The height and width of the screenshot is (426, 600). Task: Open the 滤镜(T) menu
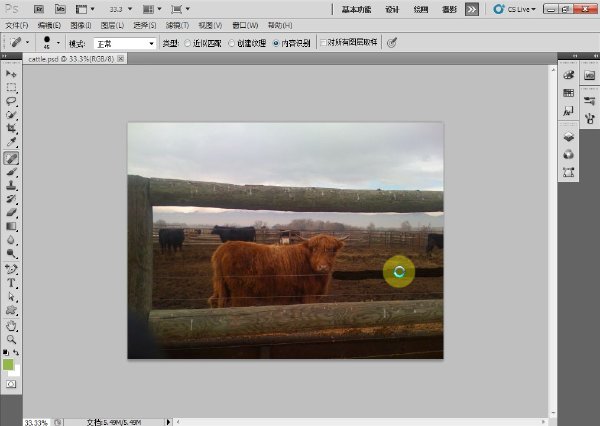coord(178,26)
